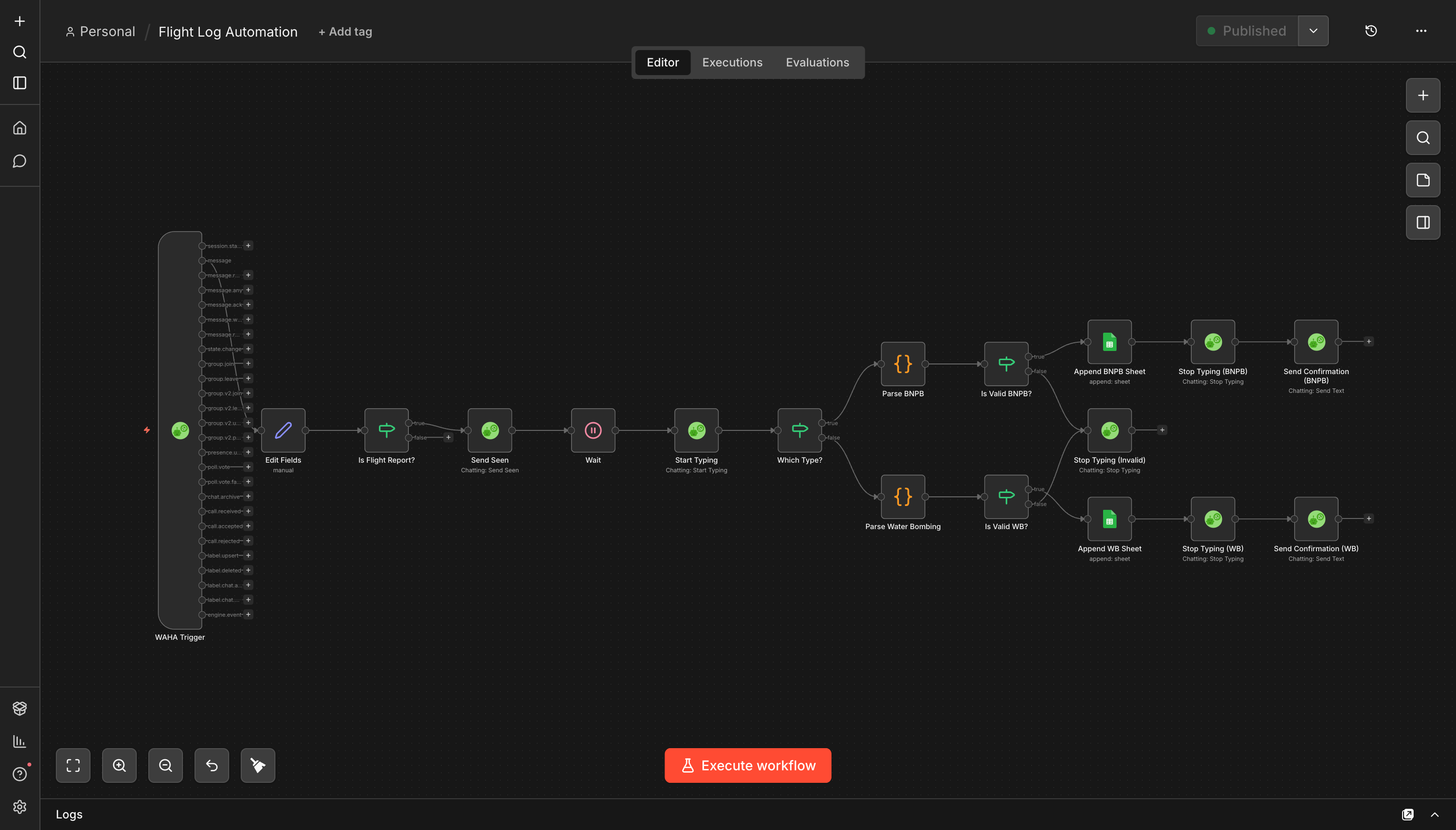
Task: Click the Add tag link
Action: point(345,32)
